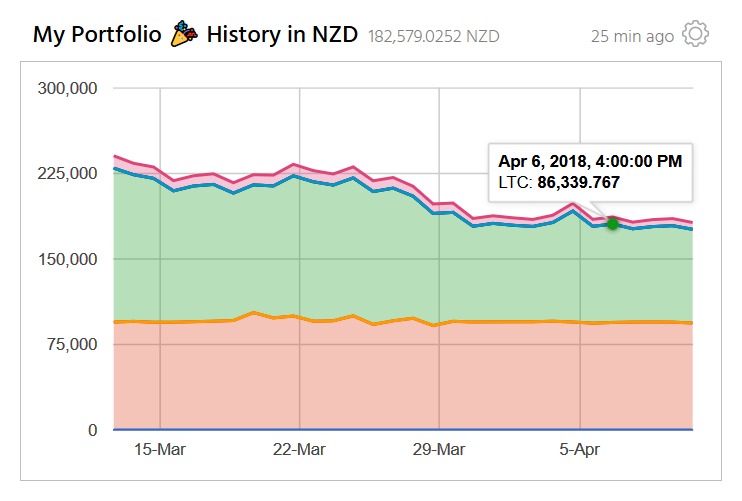Click the party popper emoji in title

pyautogui.click(x=184, y=35)
